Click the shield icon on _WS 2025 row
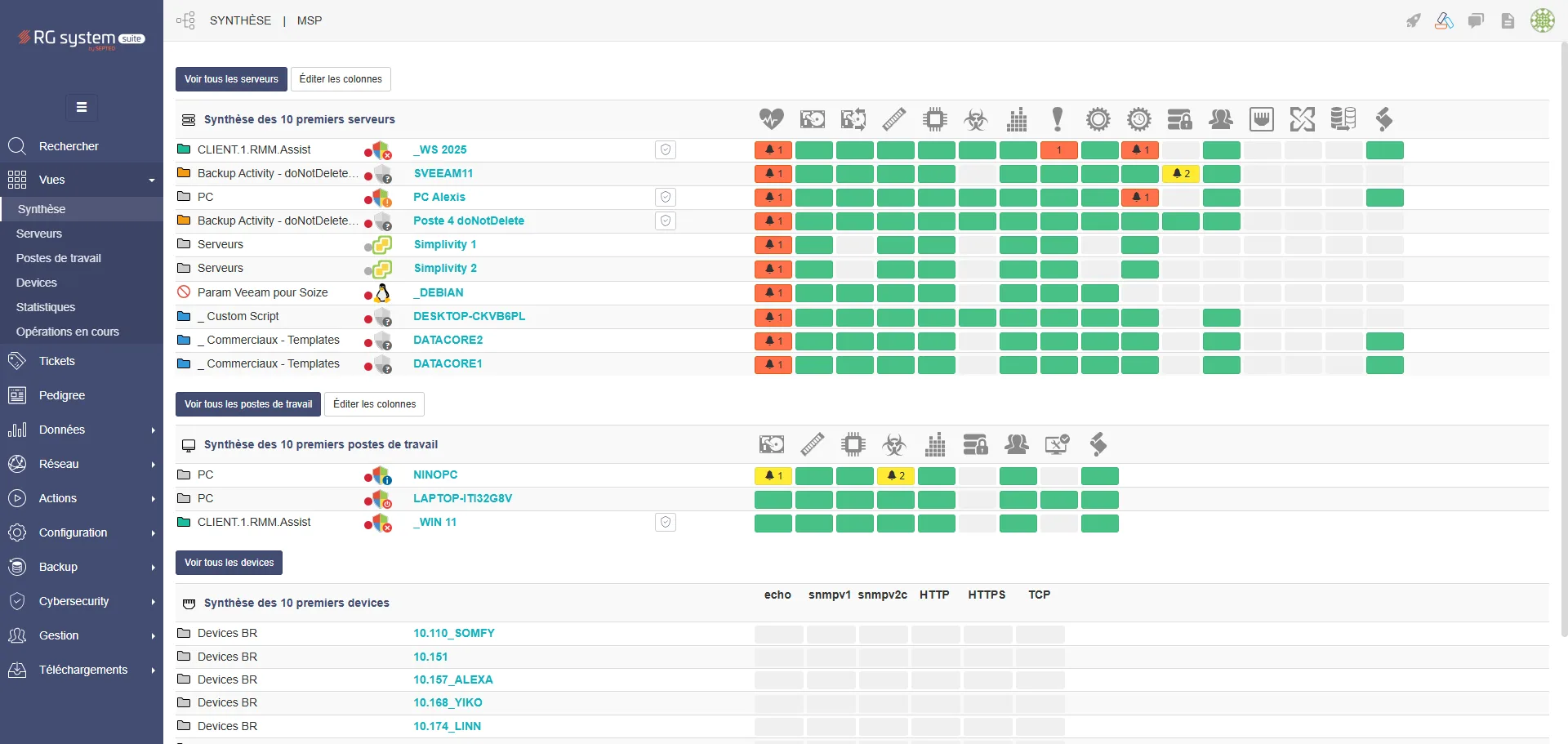Viewport: 1568px width, 744px height. click(x=666, y=149)
